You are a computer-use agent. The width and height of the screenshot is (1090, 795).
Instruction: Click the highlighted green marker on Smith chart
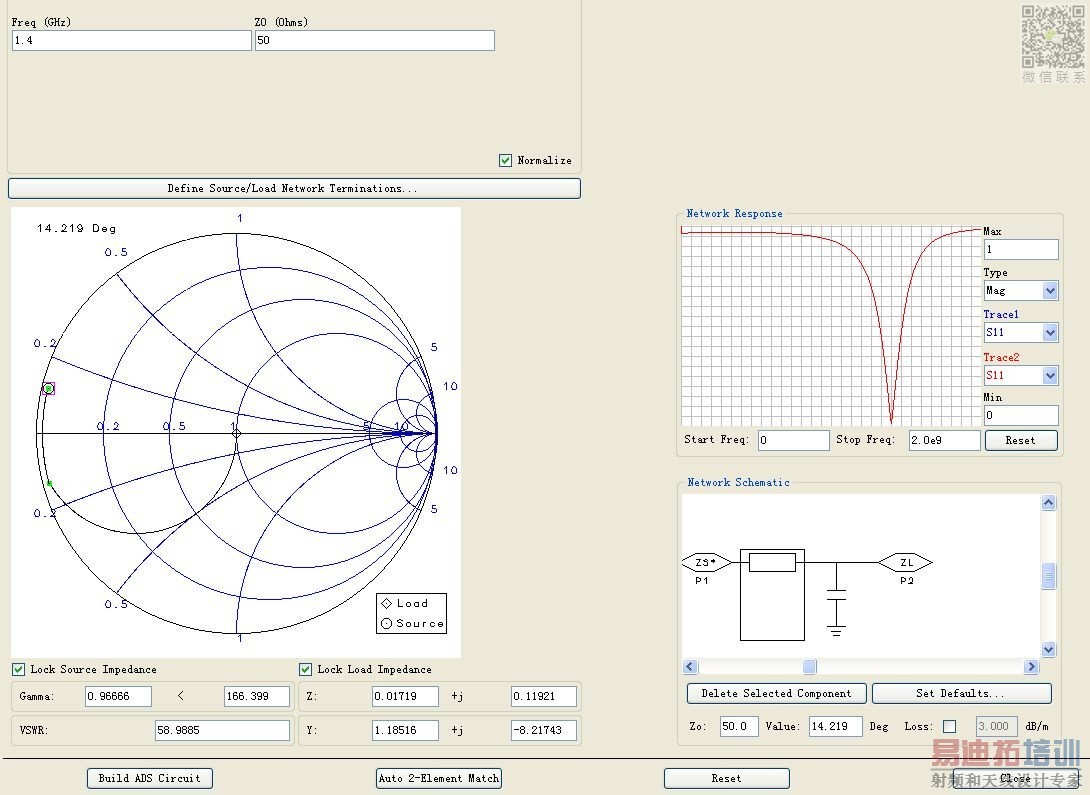[x=48, y=388]
